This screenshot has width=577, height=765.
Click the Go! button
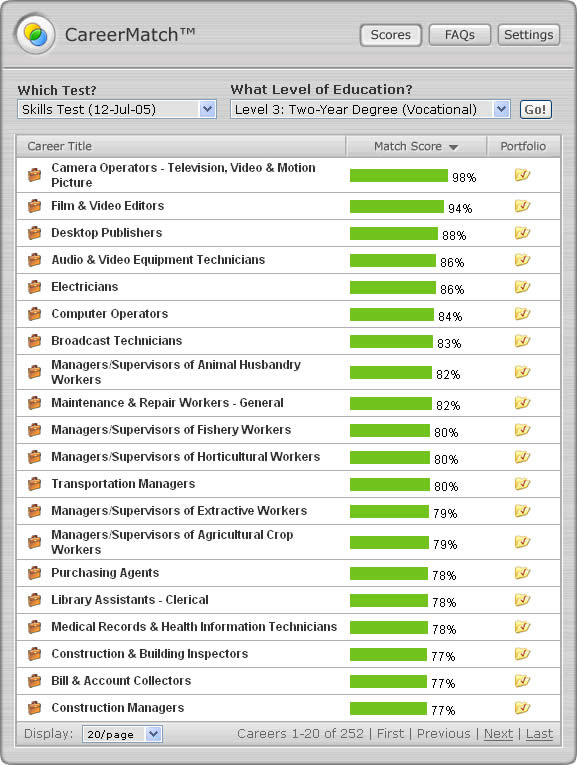coord(536,109)
